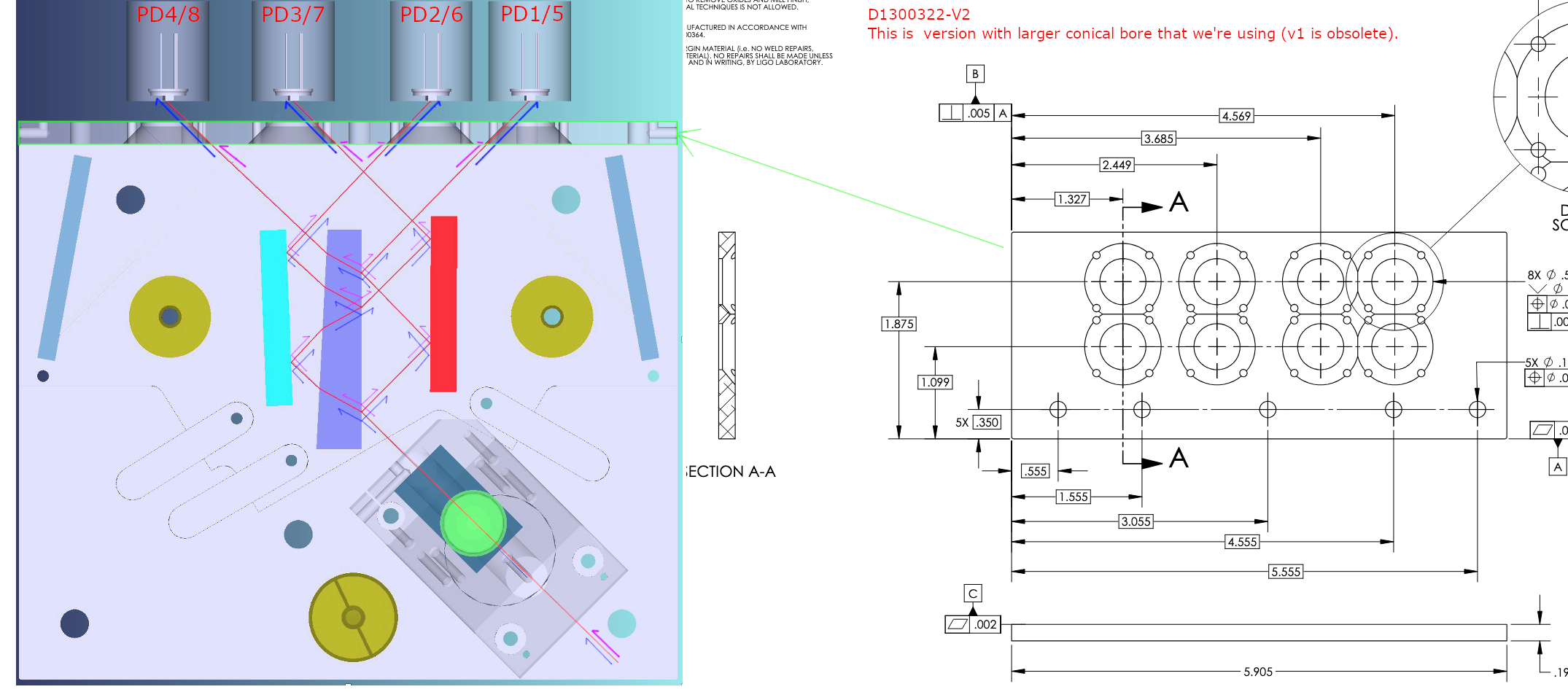The image size is (1568, 692).
Task: Click the red rectangular optic
Action: [443, 303]
